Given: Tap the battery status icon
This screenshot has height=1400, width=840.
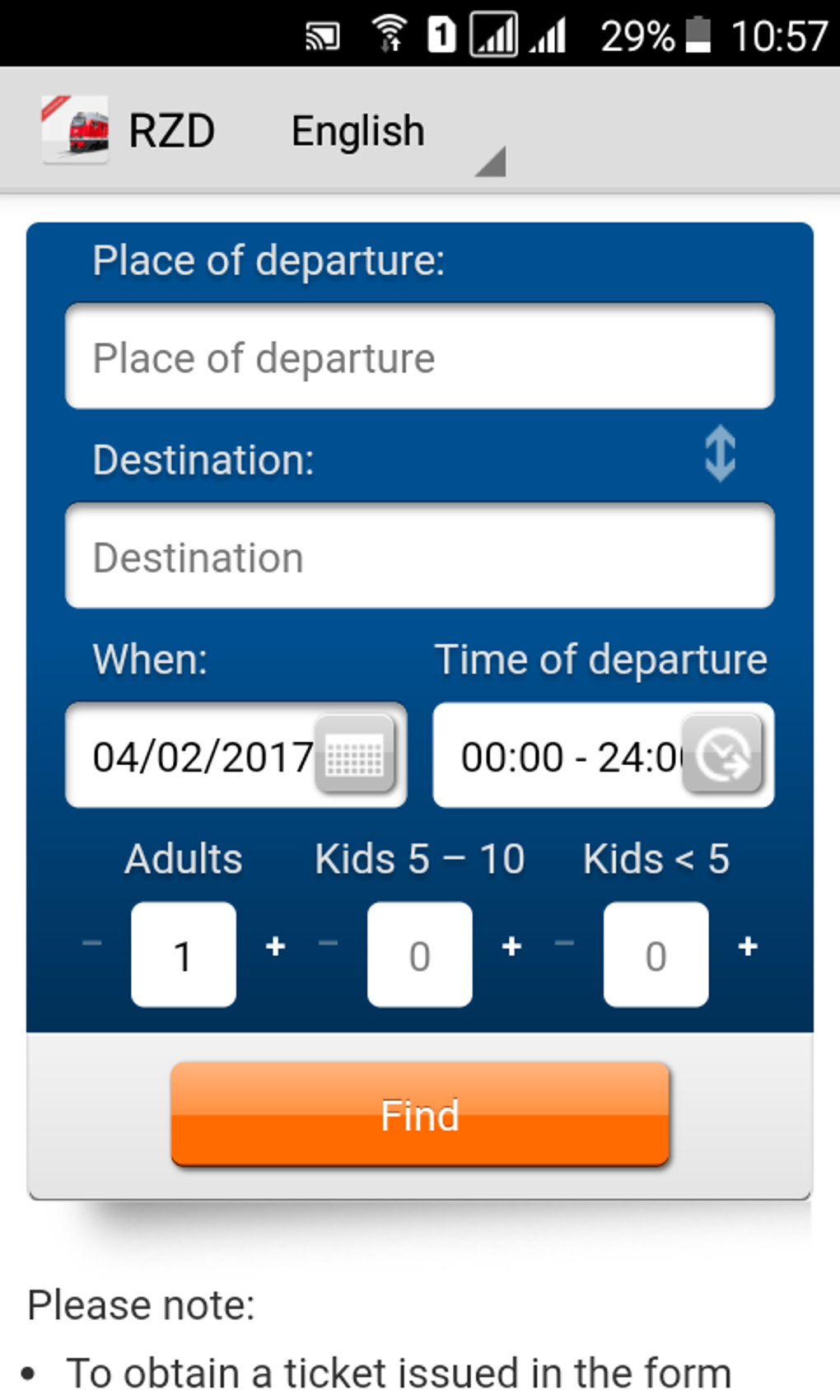Looking at the screenshot, I should (698, 35).
